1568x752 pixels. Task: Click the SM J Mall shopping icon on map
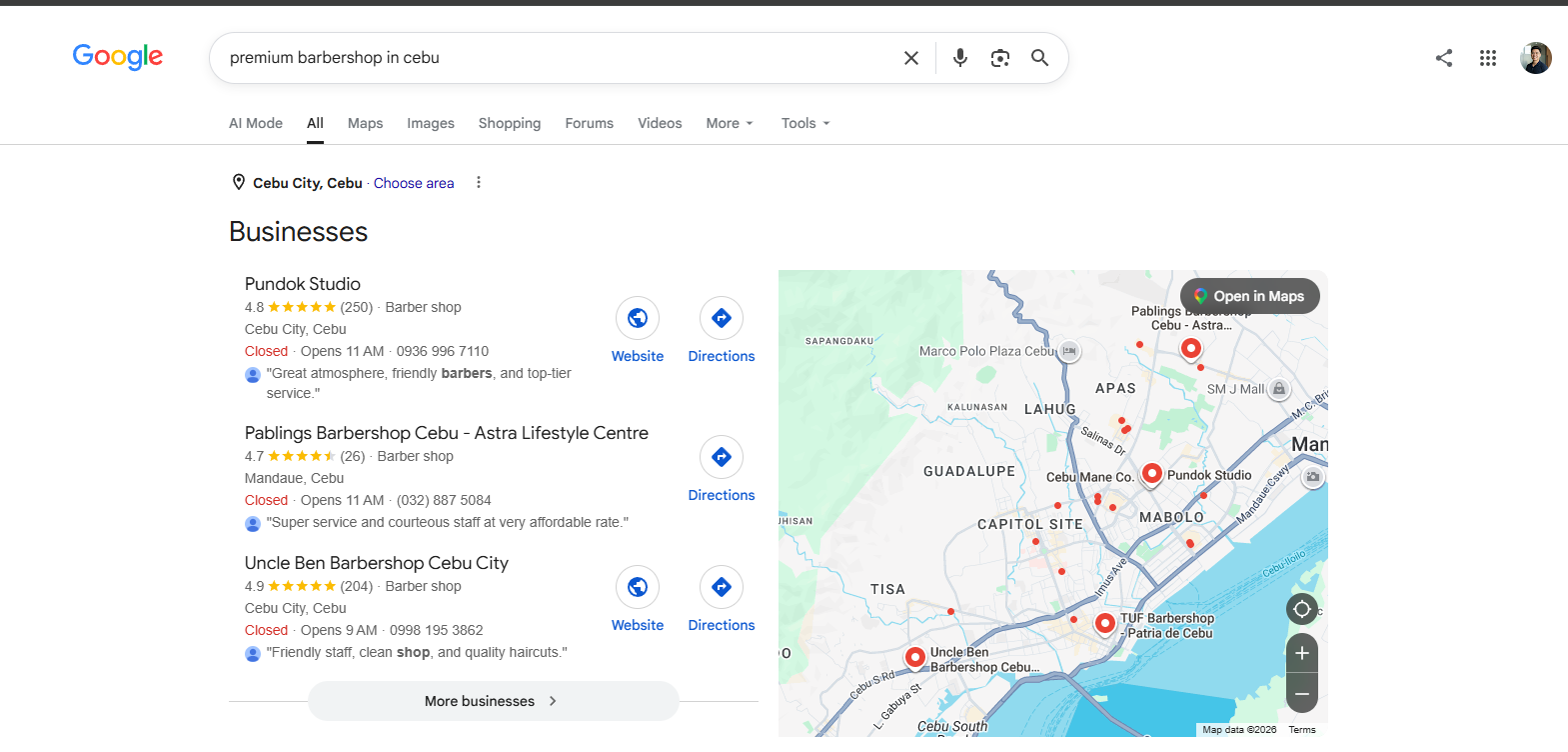tap(1279, 389)
